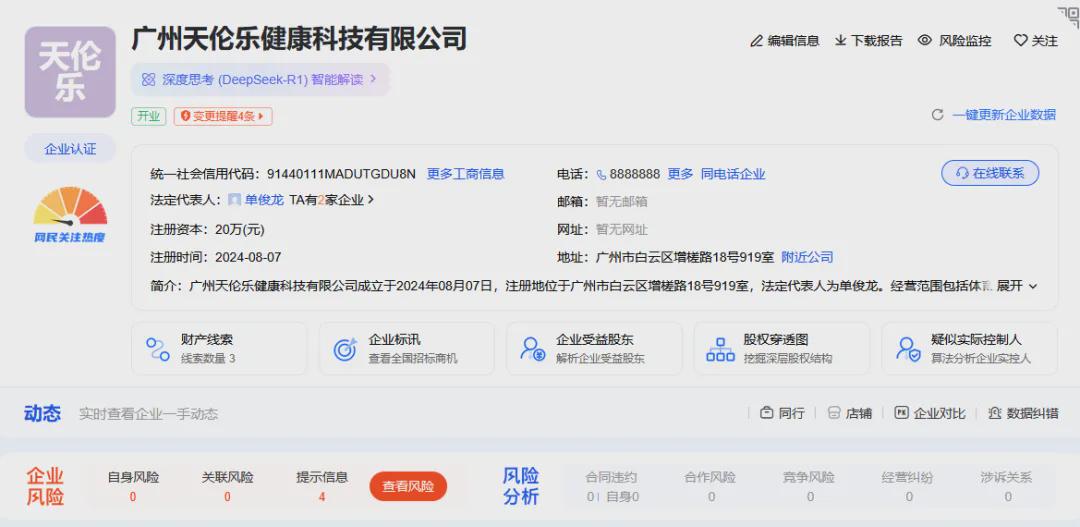Open 变更提醒4条 alert dropdown
This screenshot has height=527, width=1080.
(223, 116)
